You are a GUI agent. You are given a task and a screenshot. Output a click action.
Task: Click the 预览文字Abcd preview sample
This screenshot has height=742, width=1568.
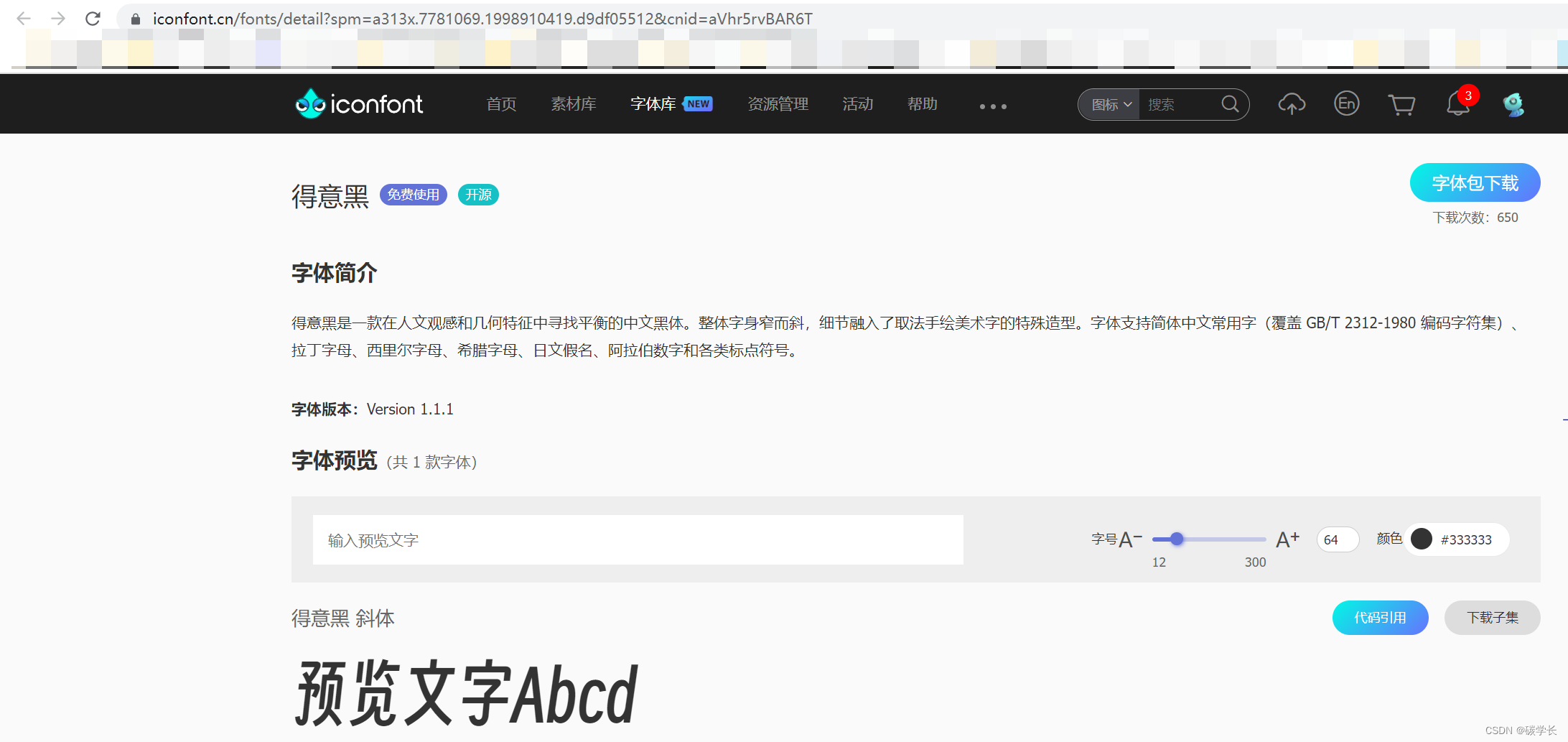tap(467, 694)
